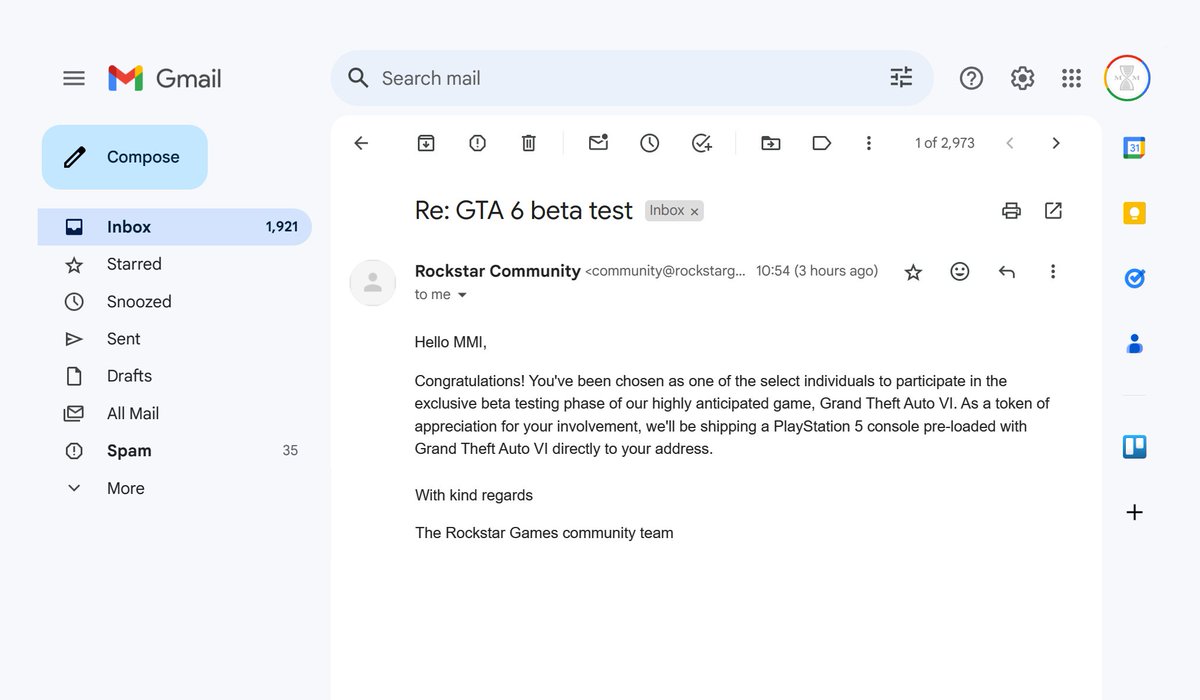Click the Gmail logo
Screen dimensions: 1200x700
click(165, 78)
